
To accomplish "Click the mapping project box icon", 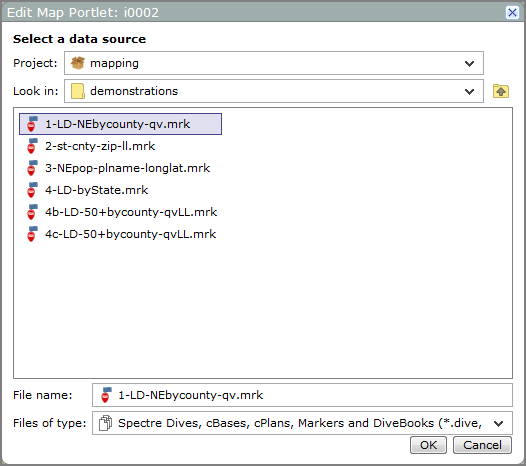I will (77, 63).
